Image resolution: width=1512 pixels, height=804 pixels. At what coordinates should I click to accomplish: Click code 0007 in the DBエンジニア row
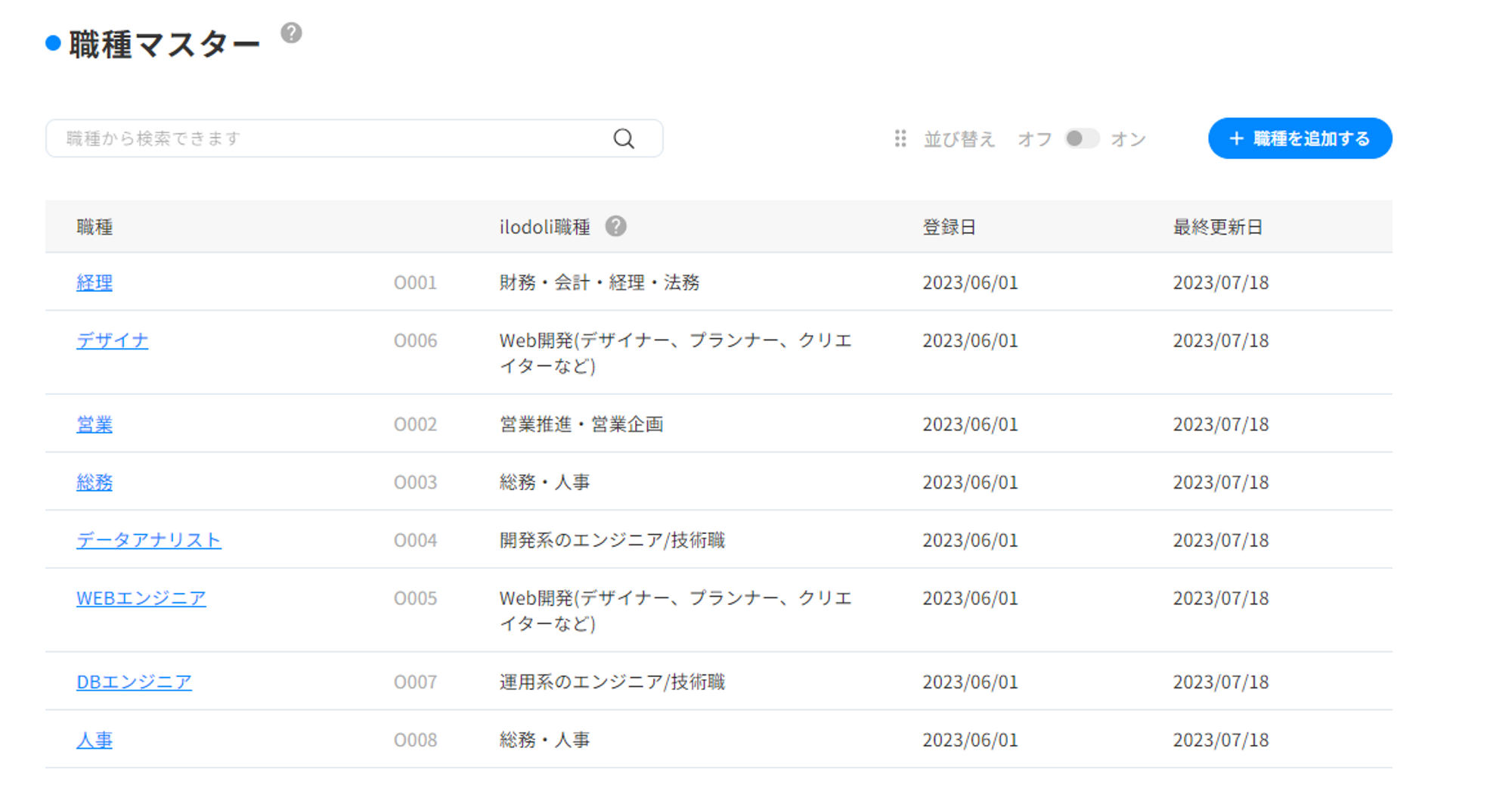(415, 681)
